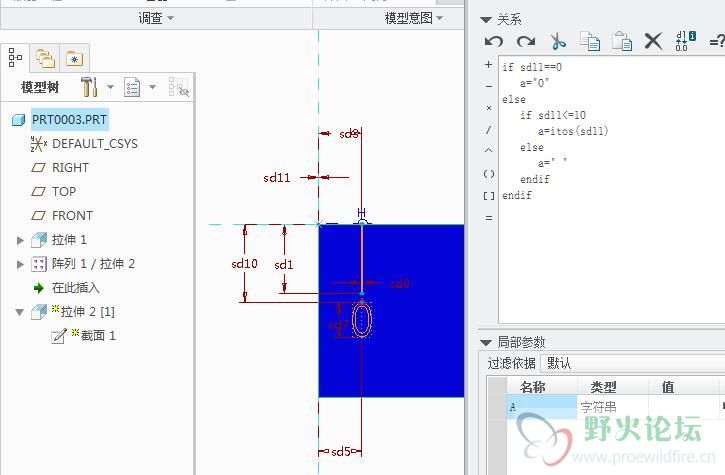725x475 pixels.
Task: Insert square brackets in relations
Action: 489,196
